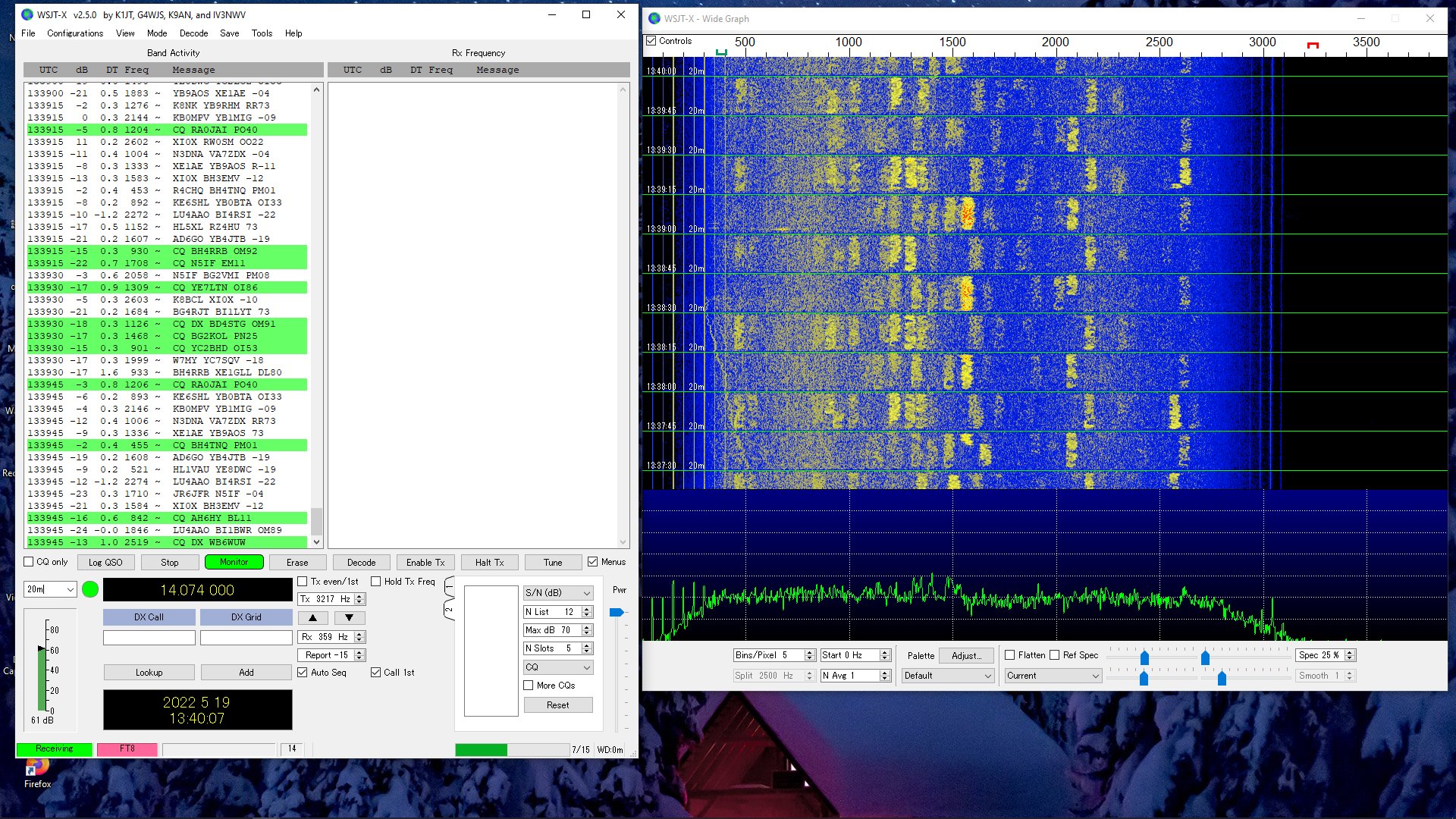This screenshot has width=1456, height=819.
Task: Open the Decode menu
Action: click(x=193, y=33)
